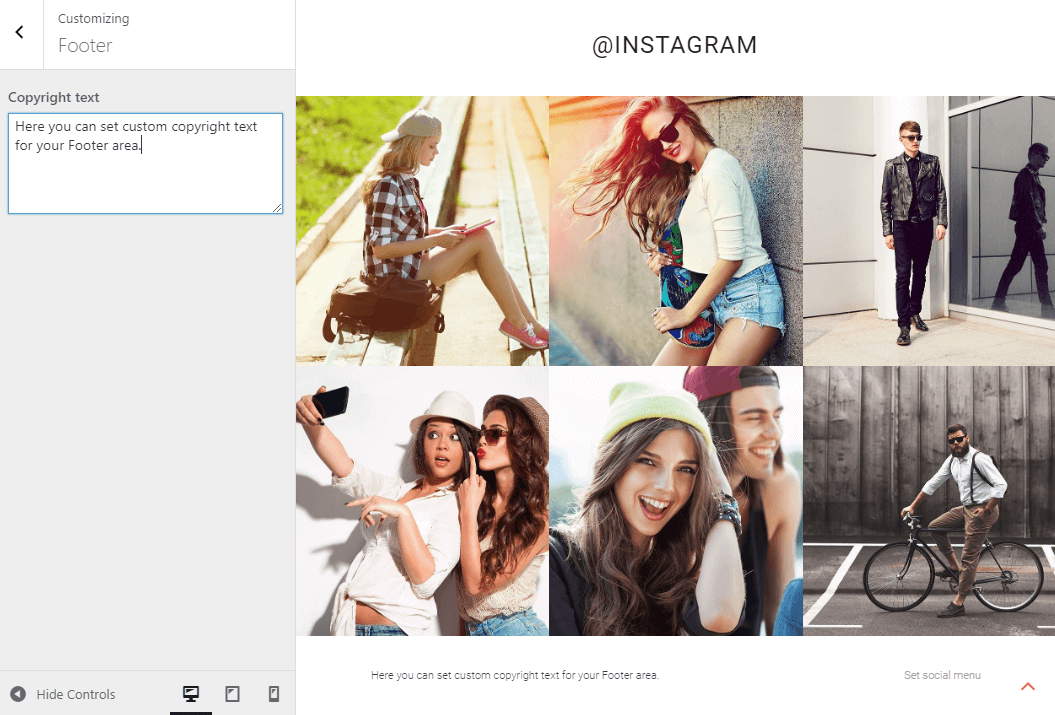Open the photo of girl in yellow beanie
Viewport: 1055px width, 715px height.
[676, 501]
